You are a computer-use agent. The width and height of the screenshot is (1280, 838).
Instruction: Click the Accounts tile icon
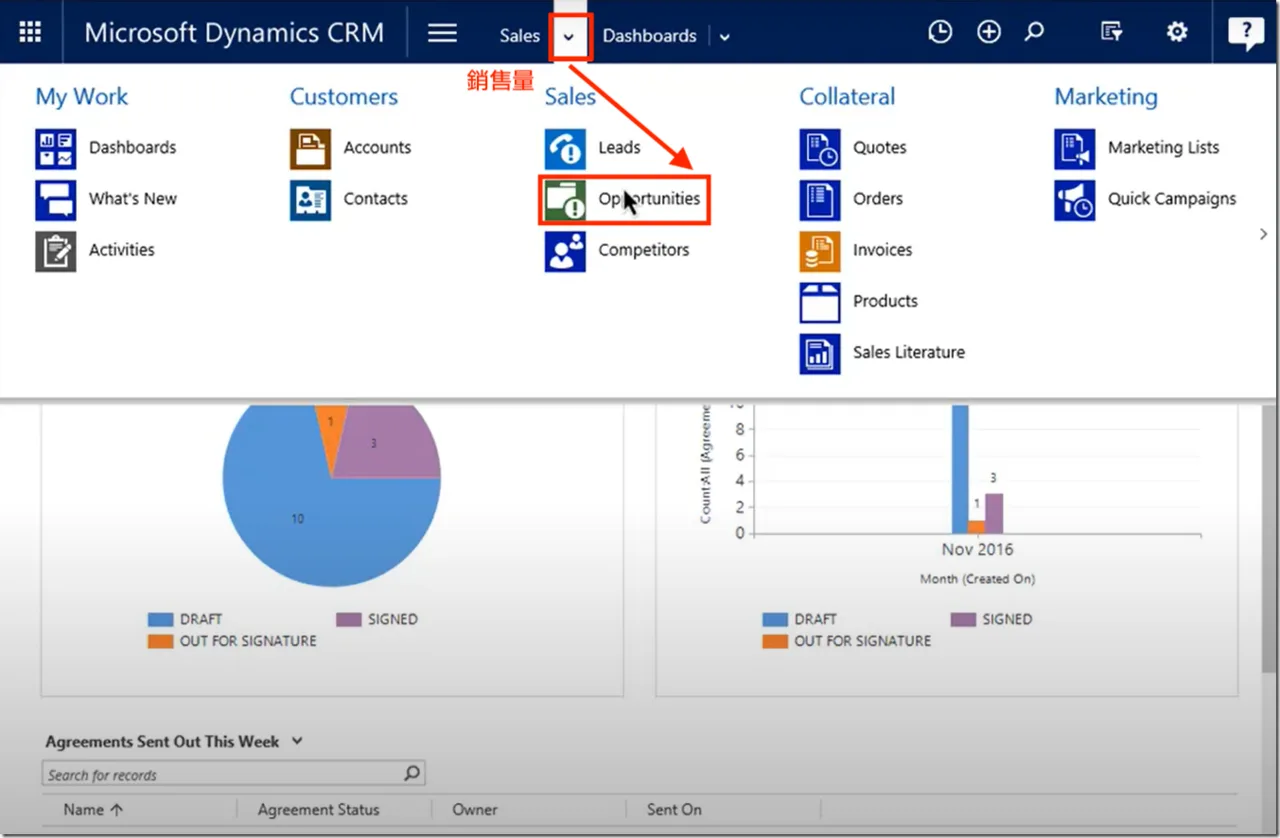tap(310, 148)
